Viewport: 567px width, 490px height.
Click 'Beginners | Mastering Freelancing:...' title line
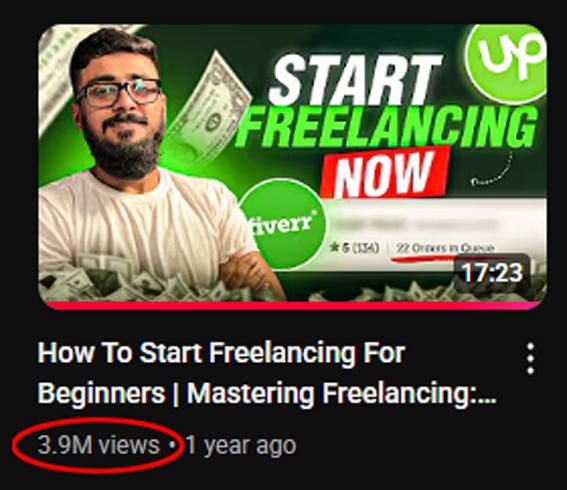(267, 393)
